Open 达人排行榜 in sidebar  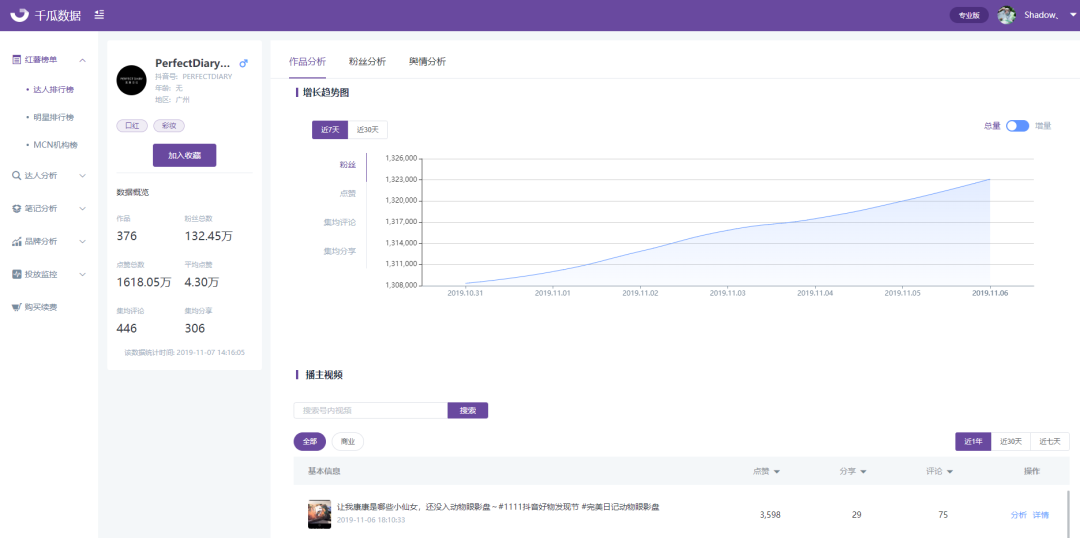click(x=52, y=90)
